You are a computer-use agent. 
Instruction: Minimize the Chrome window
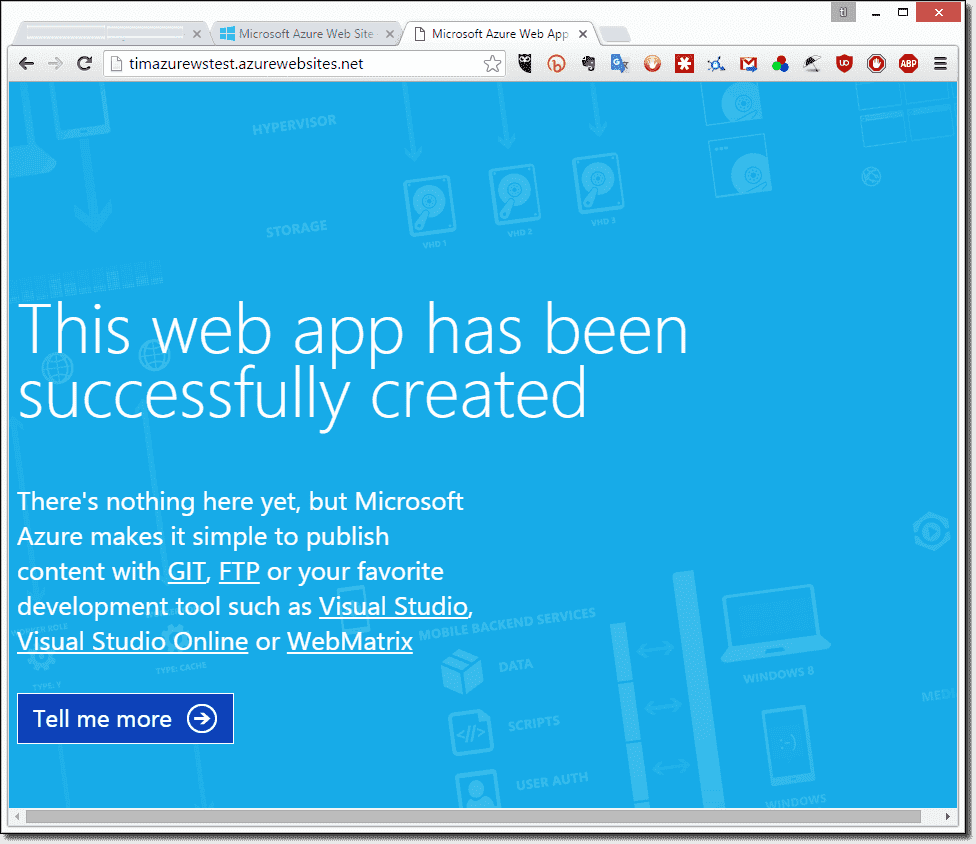click(x=876, y=12)
